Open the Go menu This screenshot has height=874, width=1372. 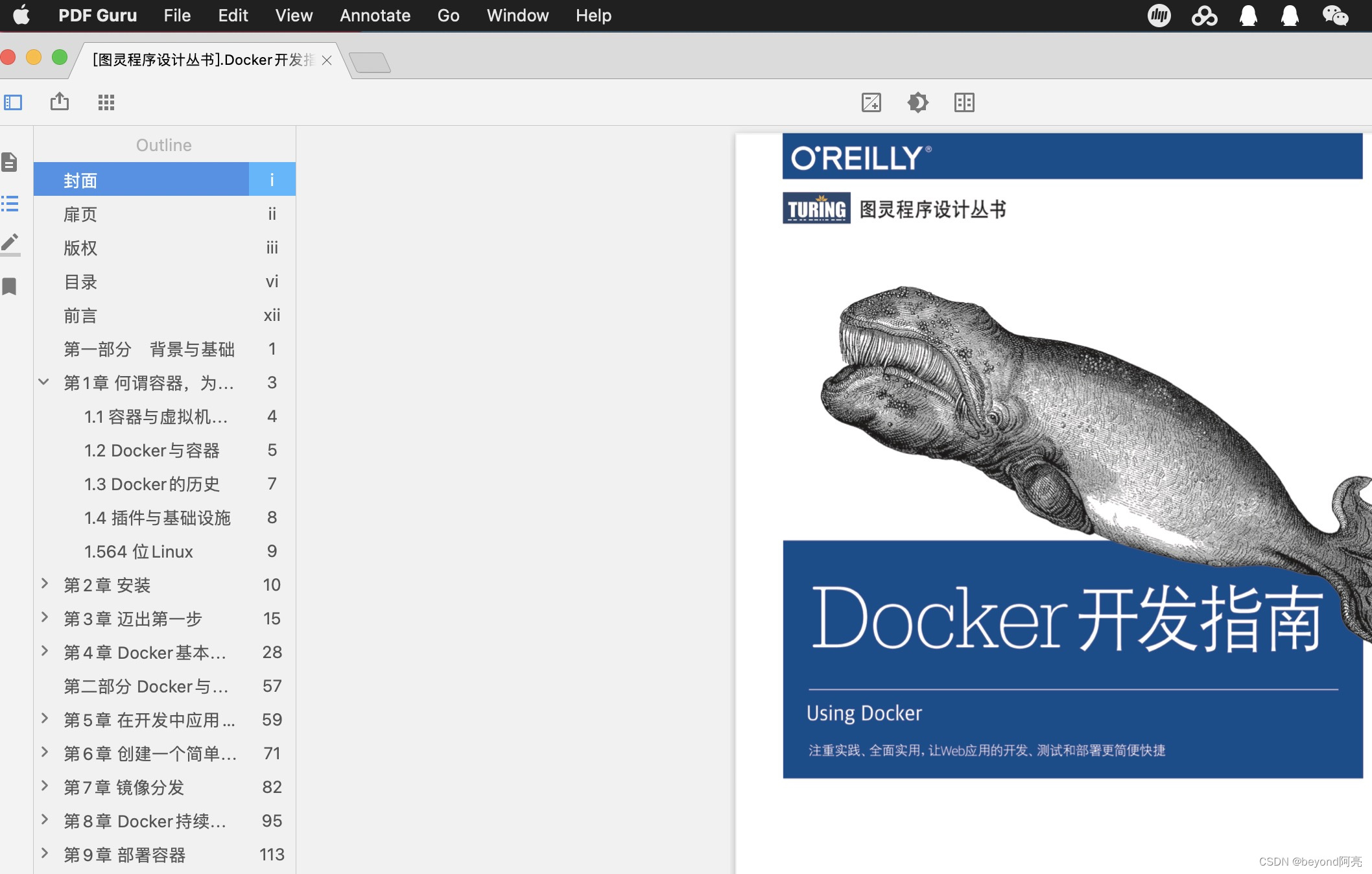(448, 16)
